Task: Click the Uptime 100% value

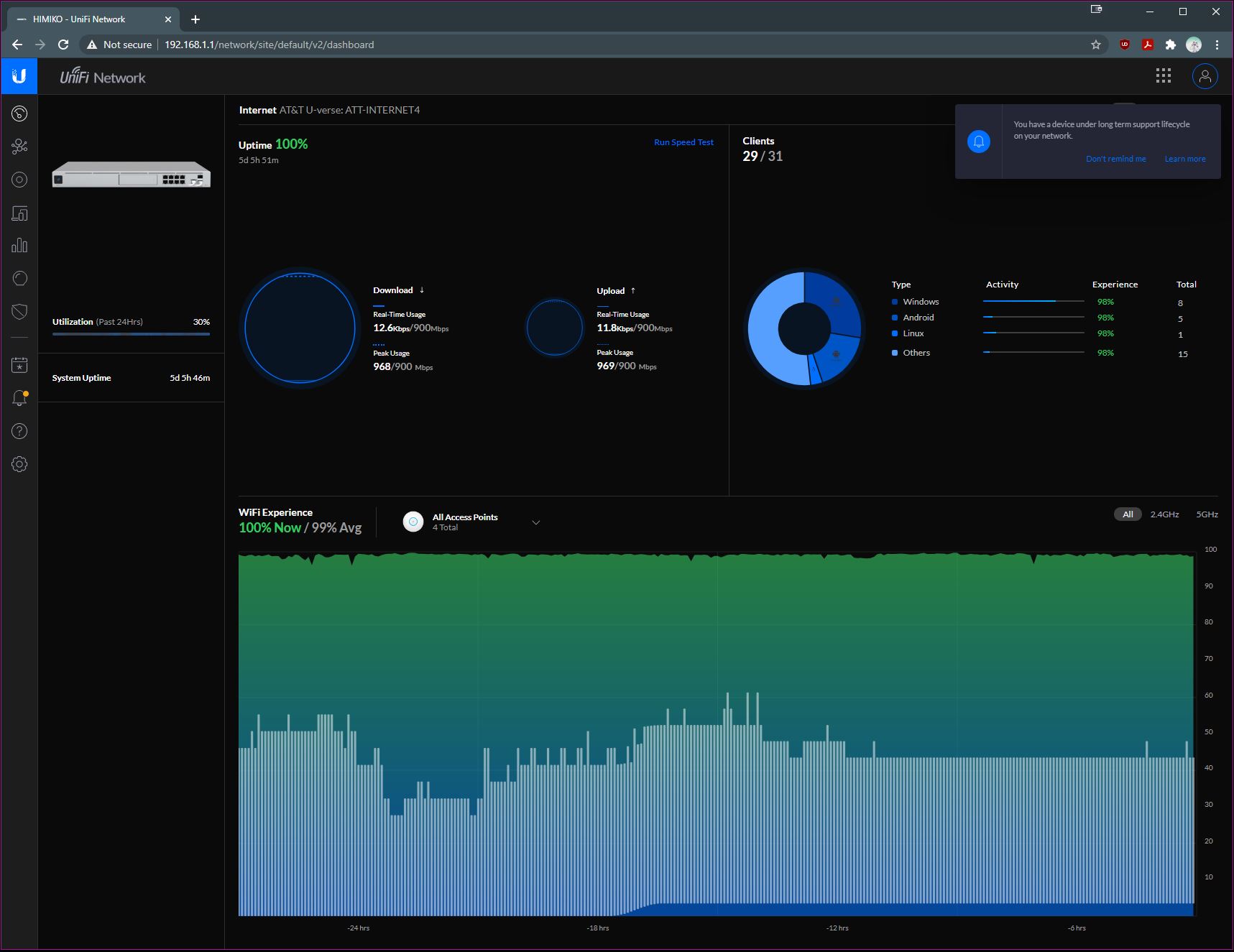Action: pos(291,144)
